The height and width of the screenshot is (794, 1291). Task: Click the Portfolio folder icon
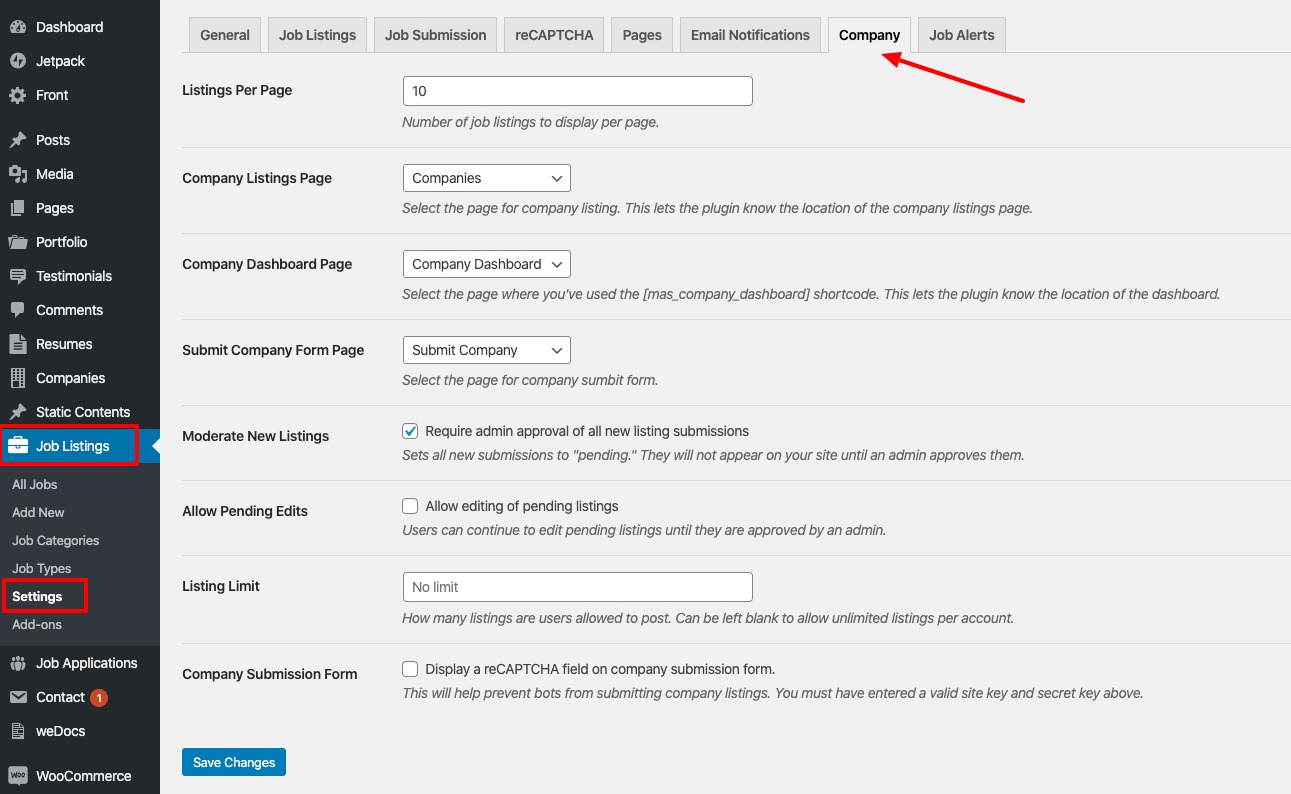[17, 242]
